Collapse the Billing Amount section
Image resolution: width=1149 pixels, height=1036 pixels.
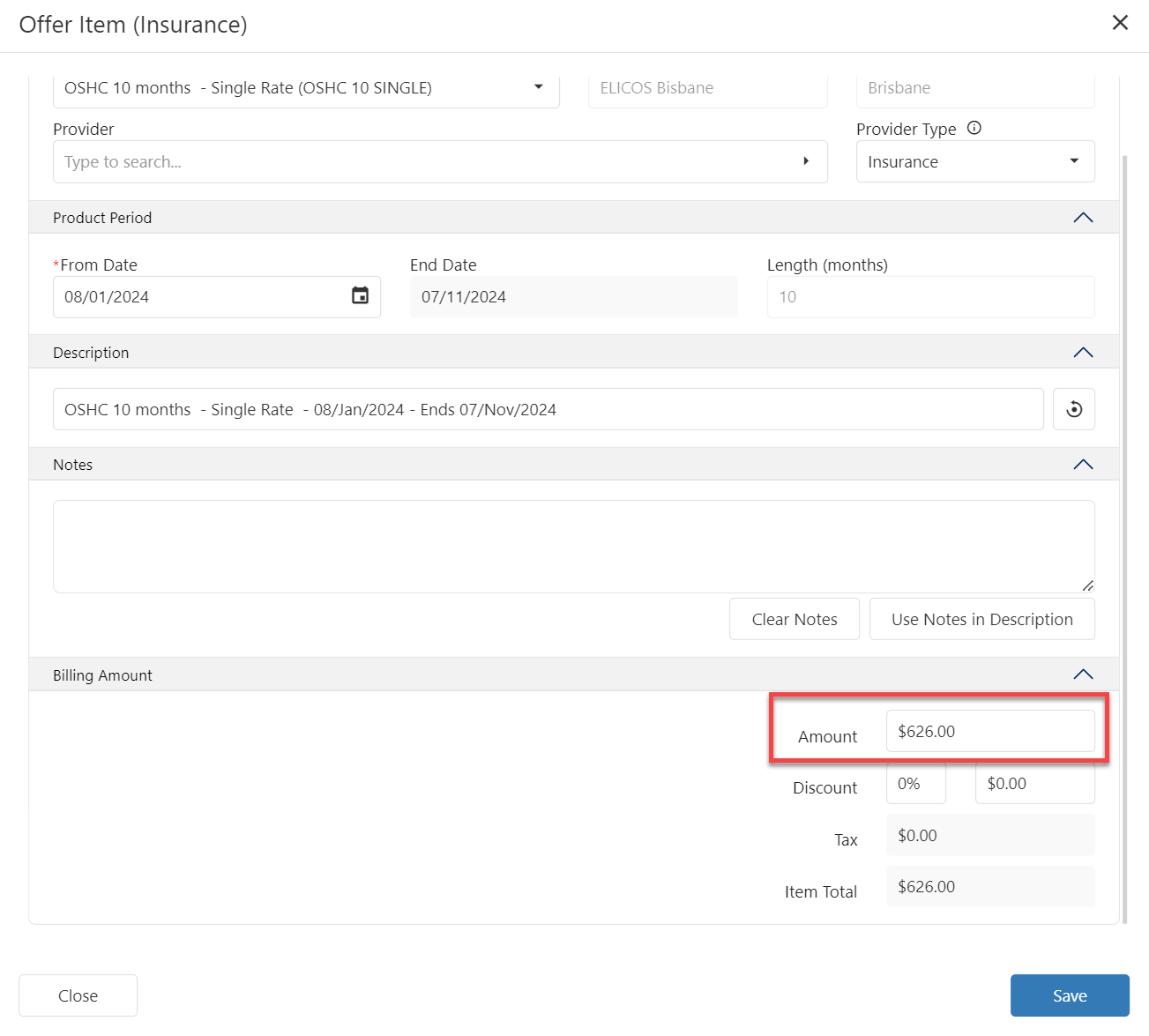[x=1083, y=675]
